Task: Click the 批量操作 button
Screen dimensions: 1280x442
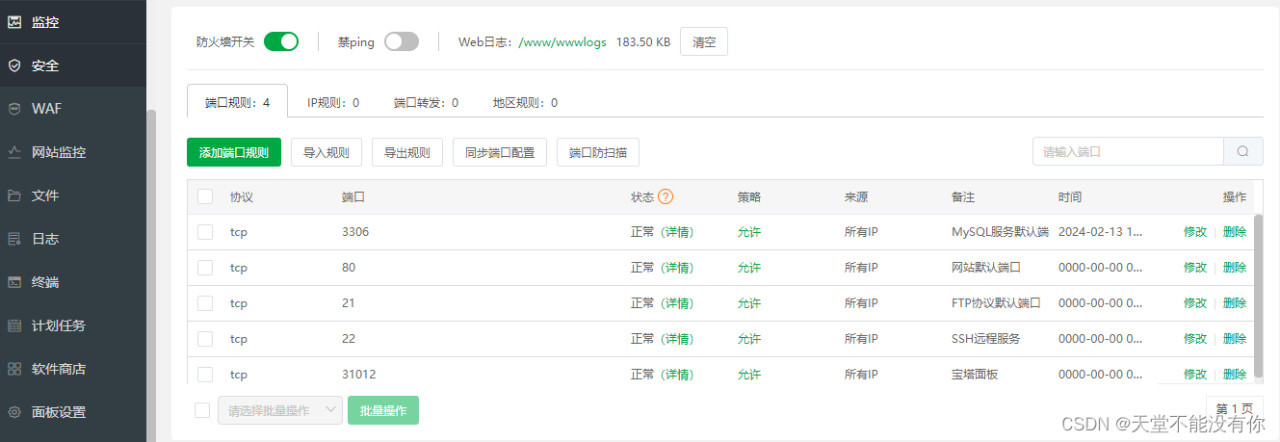Action: click(383, 410)
